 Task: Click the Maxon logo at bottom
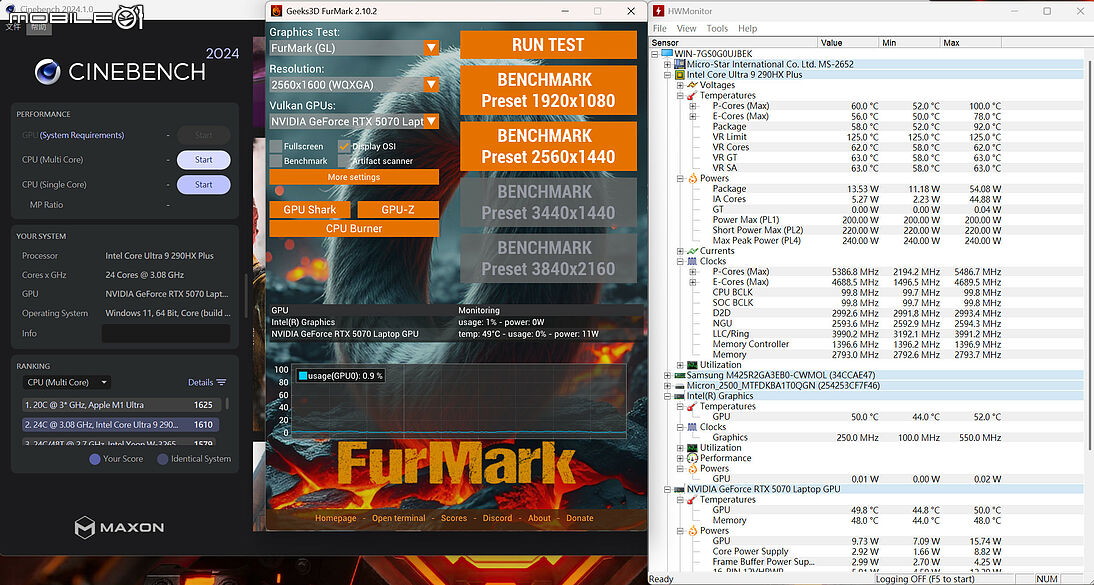pyautogui.click(x=119, y=527)
